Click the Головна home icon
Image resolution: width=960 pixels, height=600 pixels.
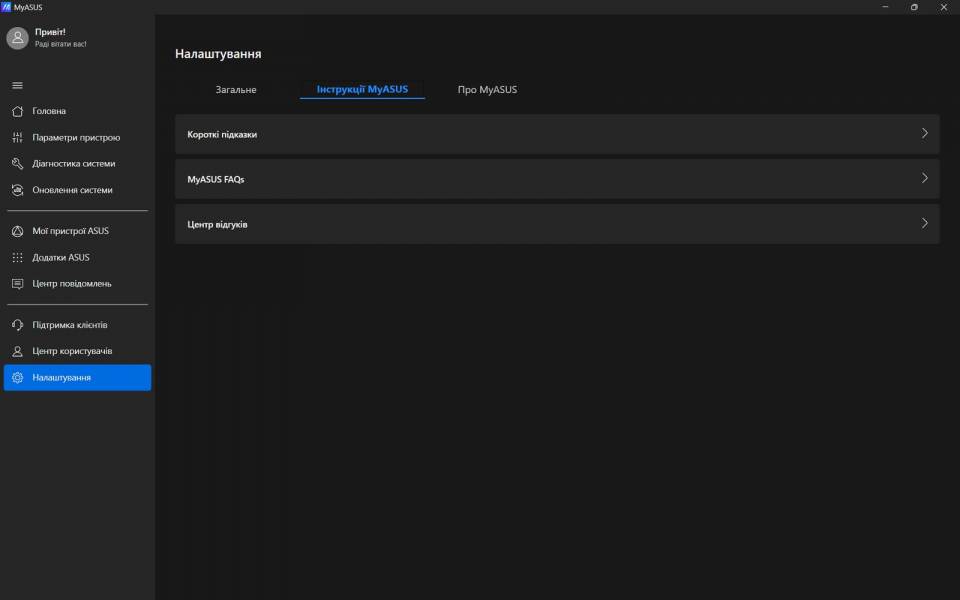pos(17,111)
